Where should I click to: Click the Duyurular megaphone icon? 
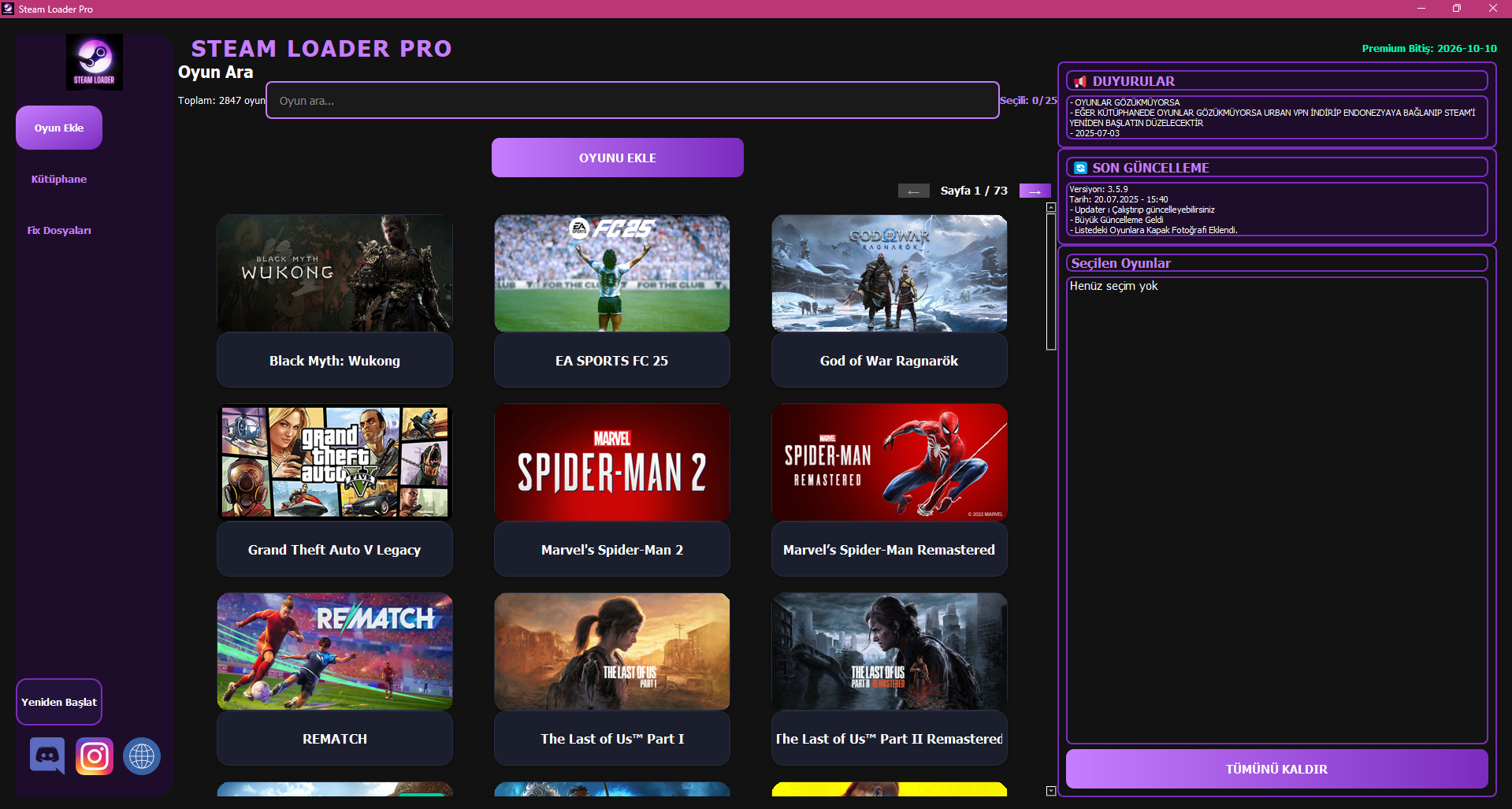[x=1080, y=81]
